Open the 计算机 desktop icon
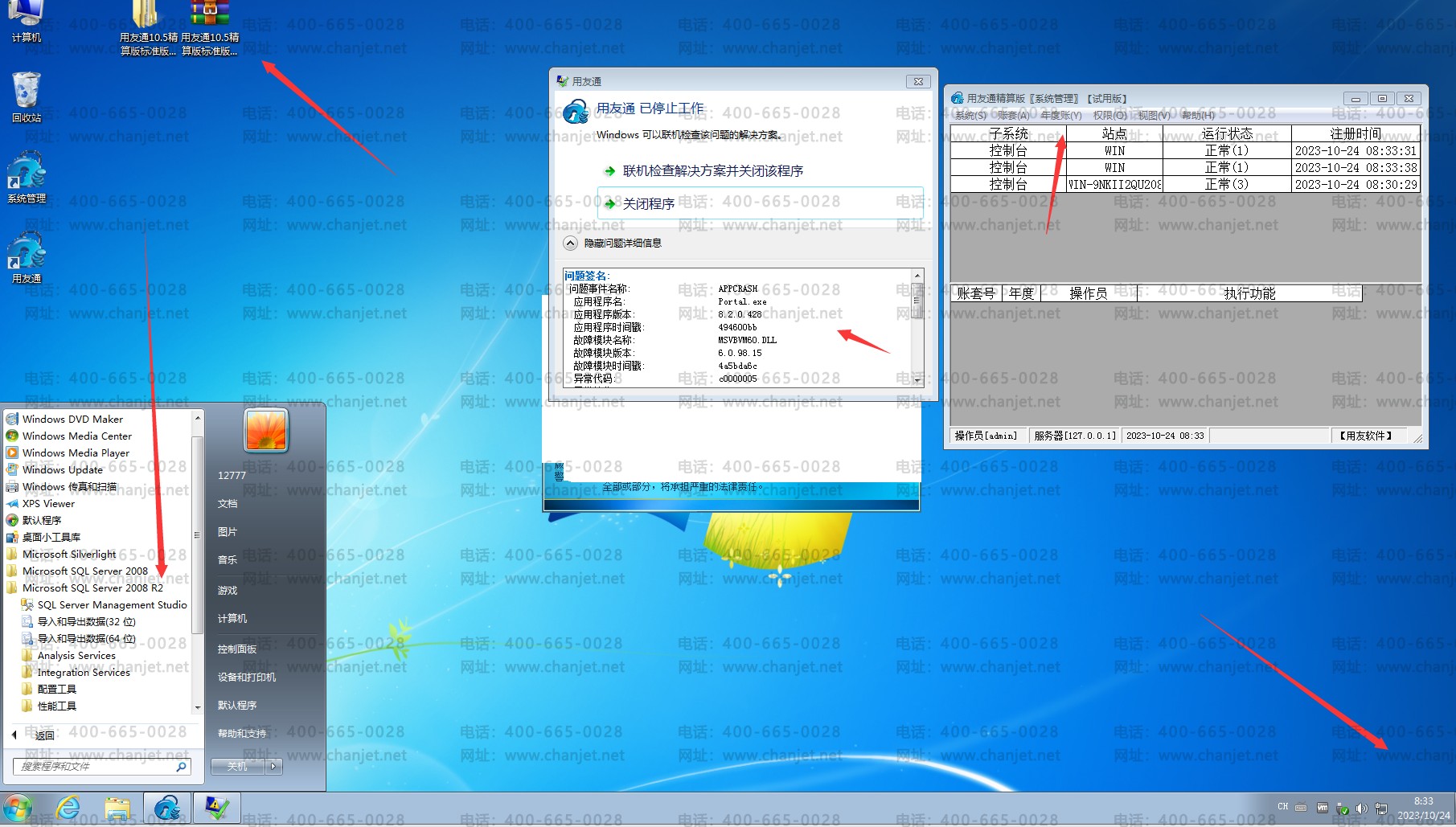1456x827 pixels. tap(27, 20)
